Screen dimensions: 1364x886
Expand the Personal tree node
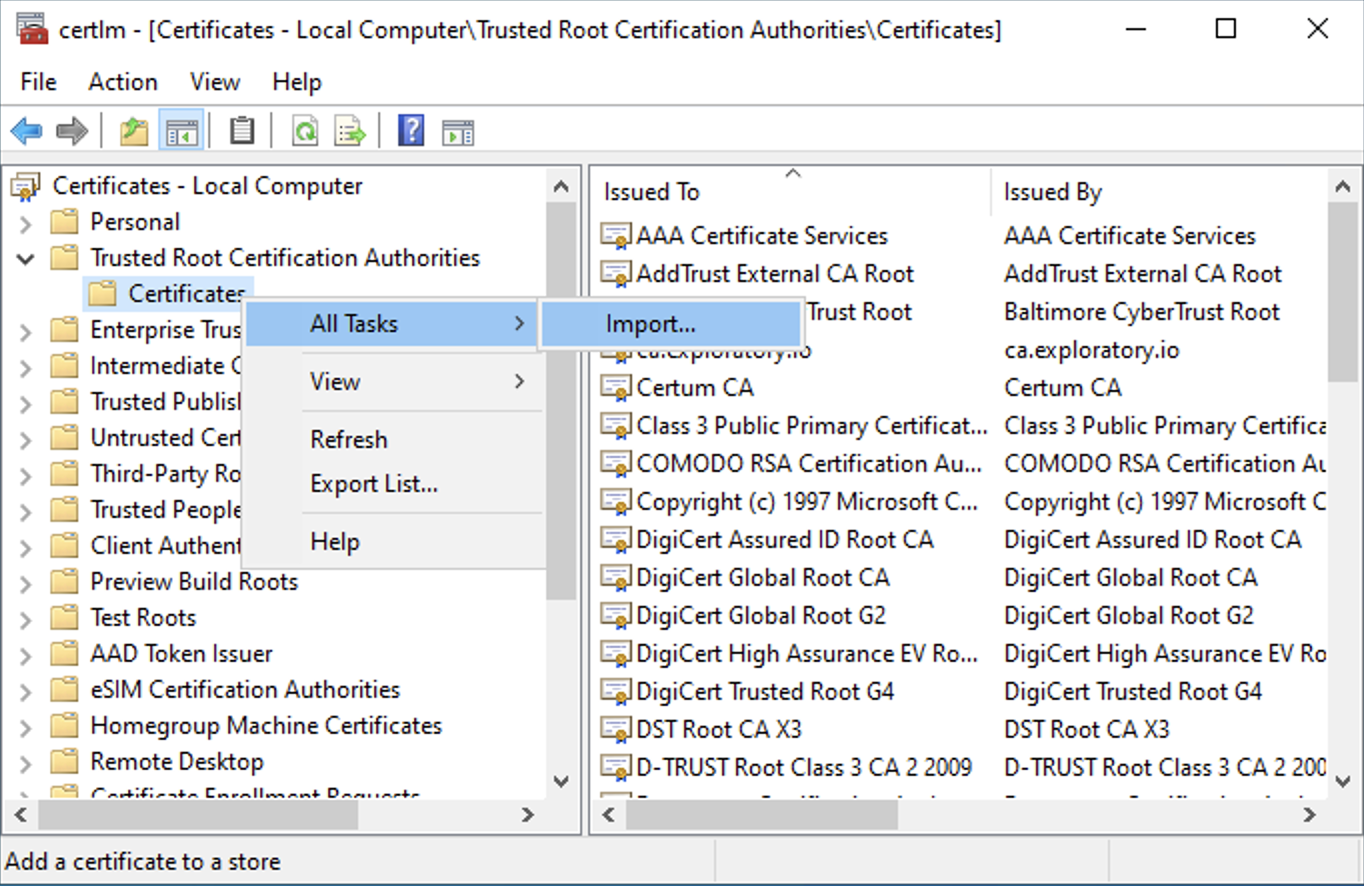point(26,222)
